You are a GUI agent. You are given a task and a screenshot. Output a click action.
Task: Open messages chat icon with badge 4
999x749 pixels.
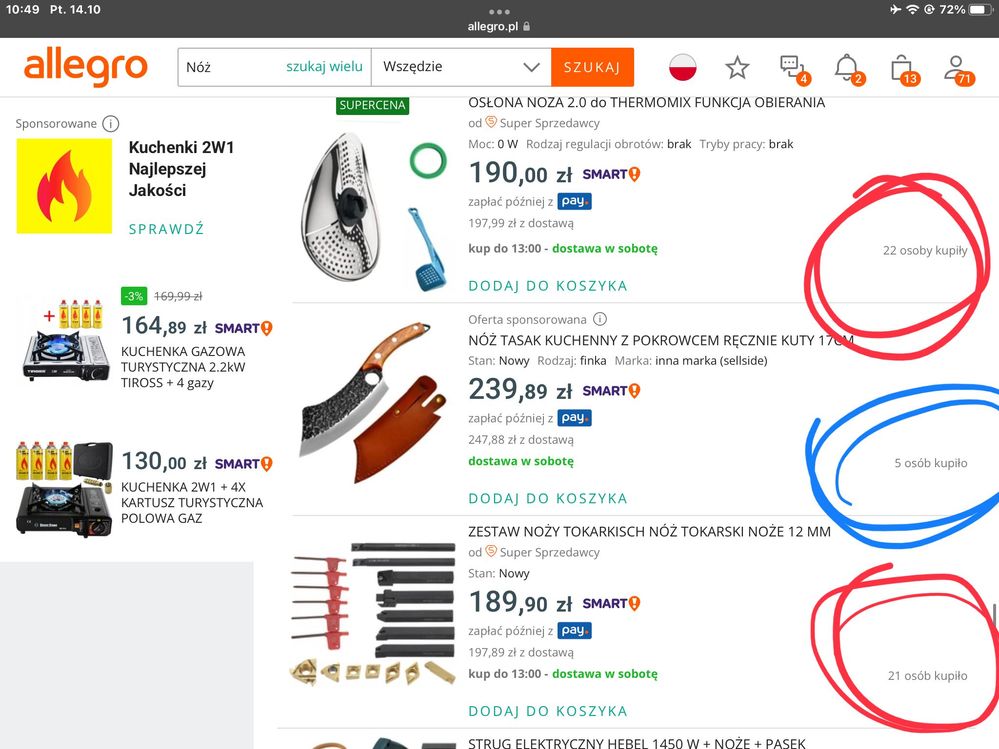794,68
